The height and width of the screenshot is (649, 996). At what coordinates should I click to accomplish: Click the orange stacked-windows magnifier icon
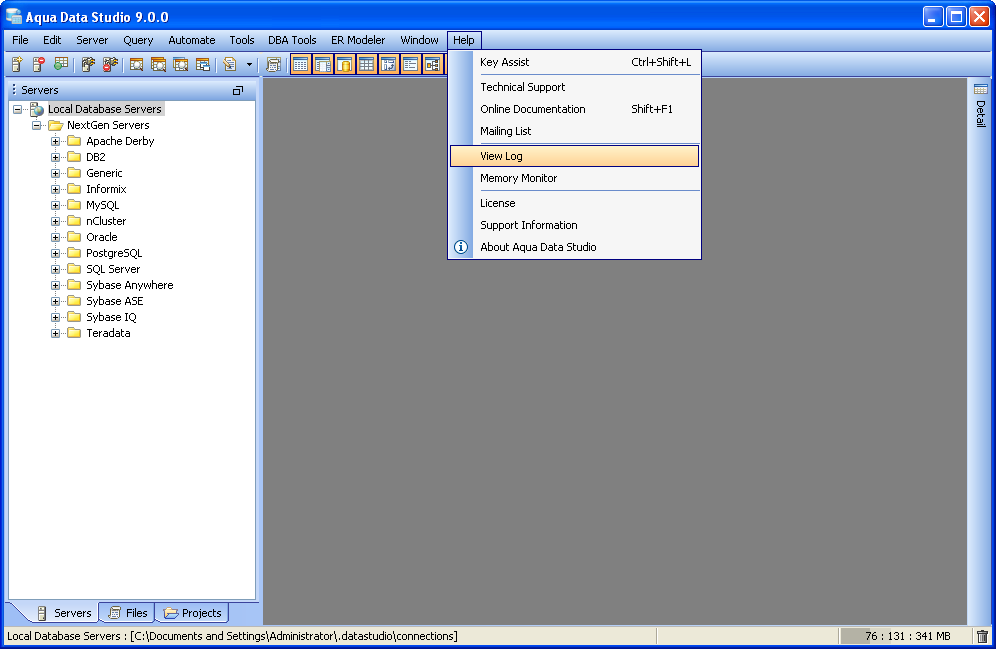click(x=158, y=64)
